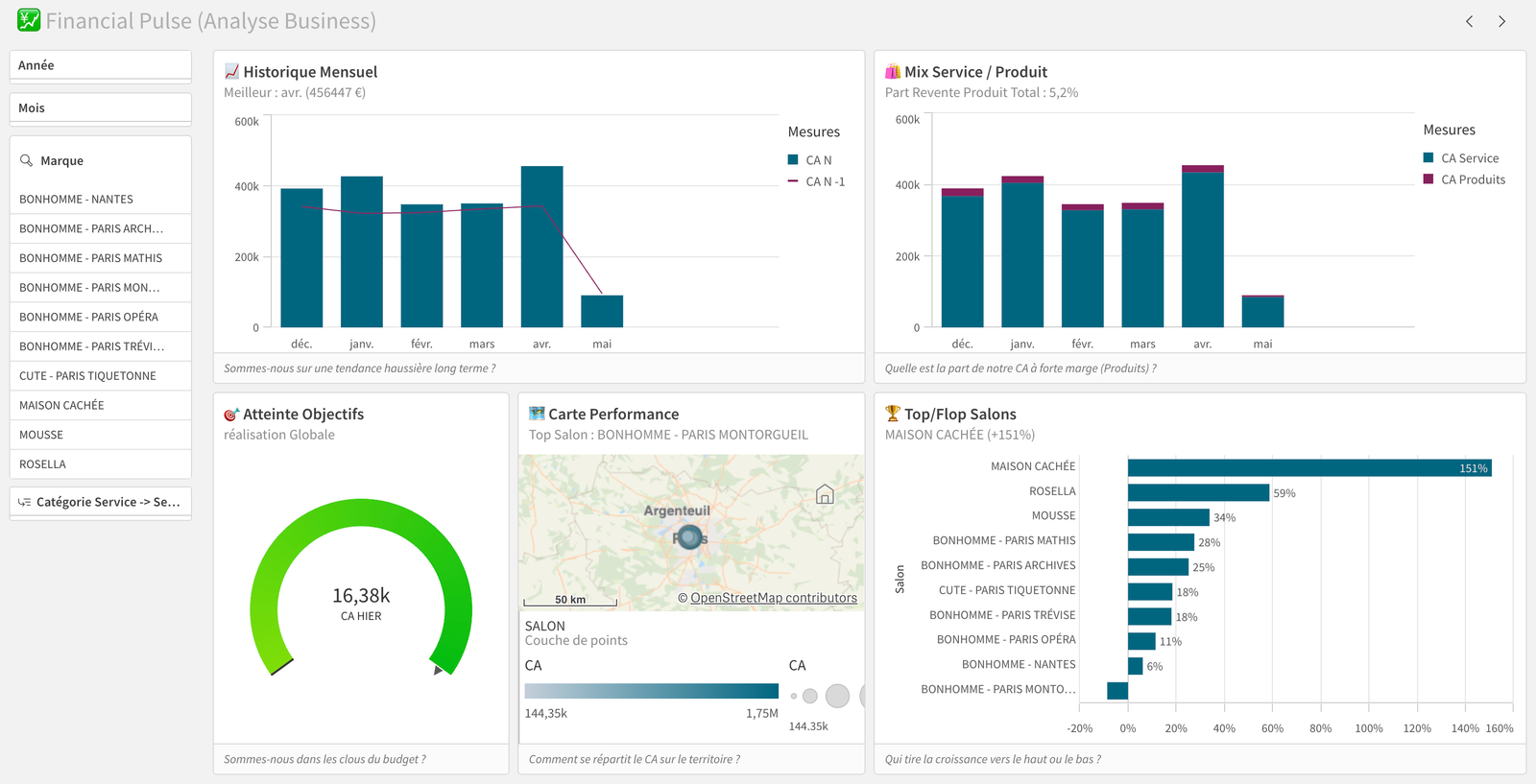Open OpenStreetMap contributors link
The image size is (1536, 784).
pyautogui.click(x=774, y=598)
